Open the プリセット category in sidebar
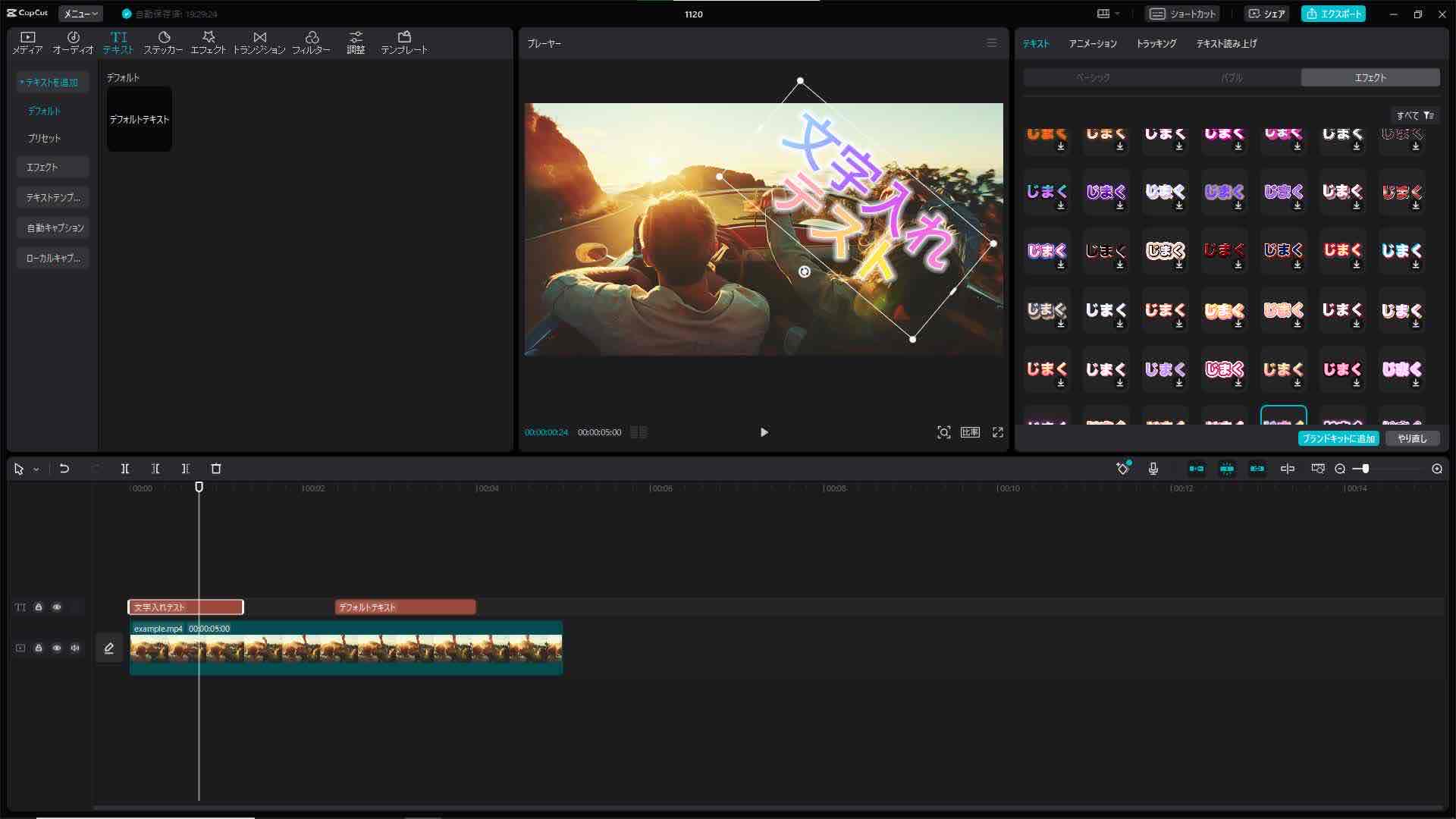The width and height of the screenshot is (1456, 819). coord(44,138)
